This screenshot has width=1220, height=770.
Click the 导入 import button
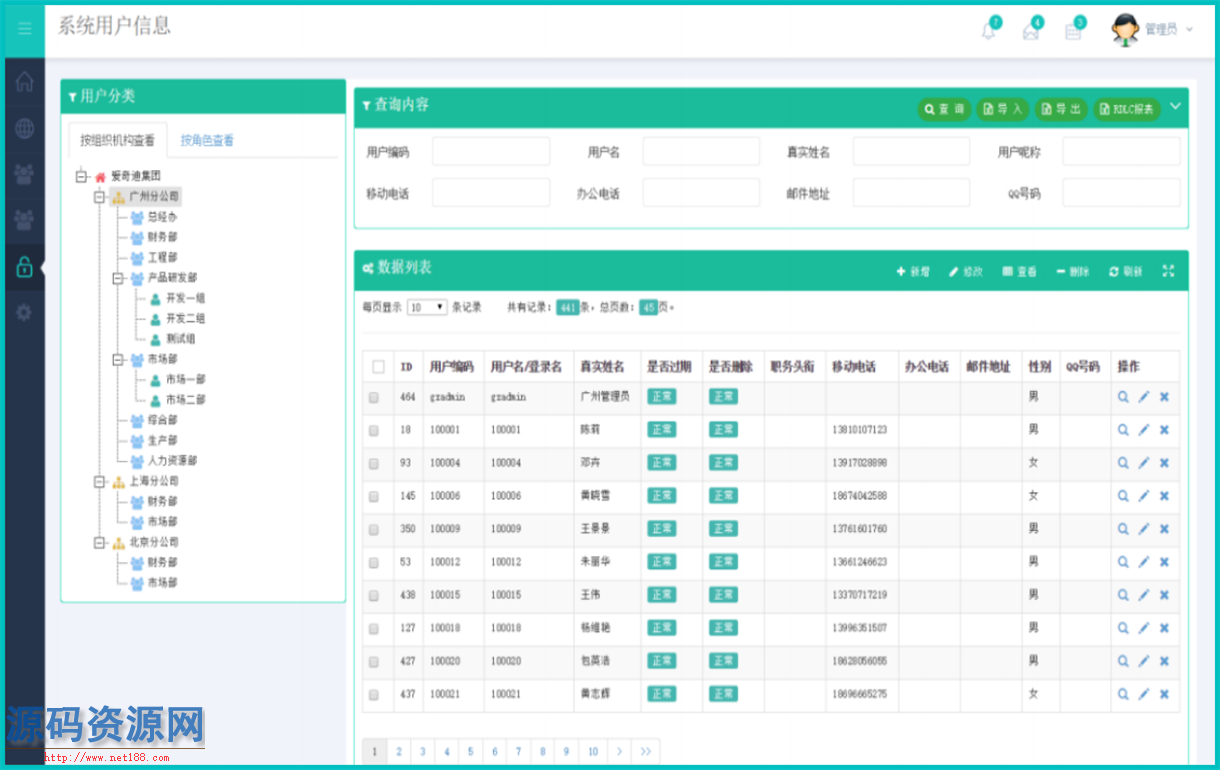click(x=1002, y=109)
